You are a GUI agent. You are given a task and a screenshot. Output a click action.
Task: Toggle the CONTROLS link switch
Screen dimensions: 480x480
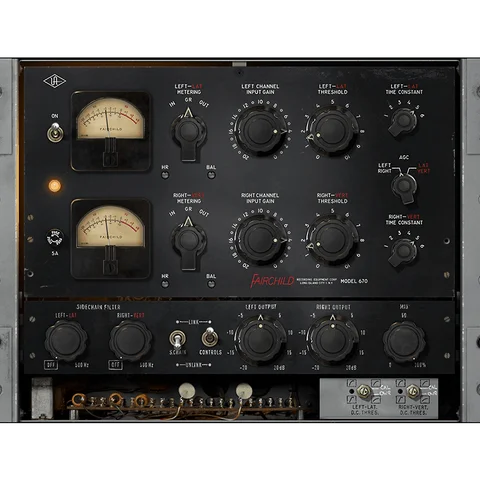[x=210, y=337]
